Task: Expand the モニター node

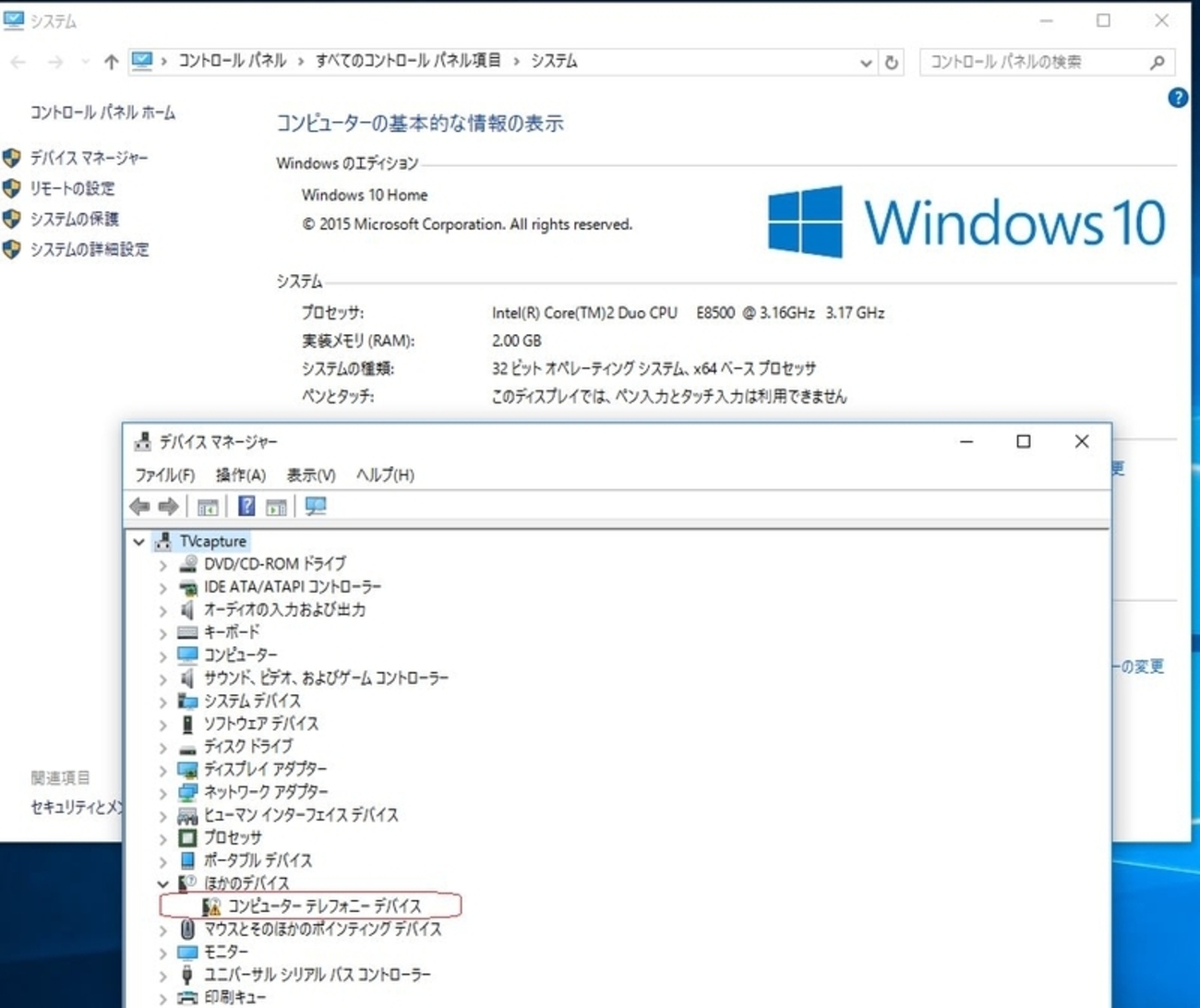Action: (x=162, y=952)
